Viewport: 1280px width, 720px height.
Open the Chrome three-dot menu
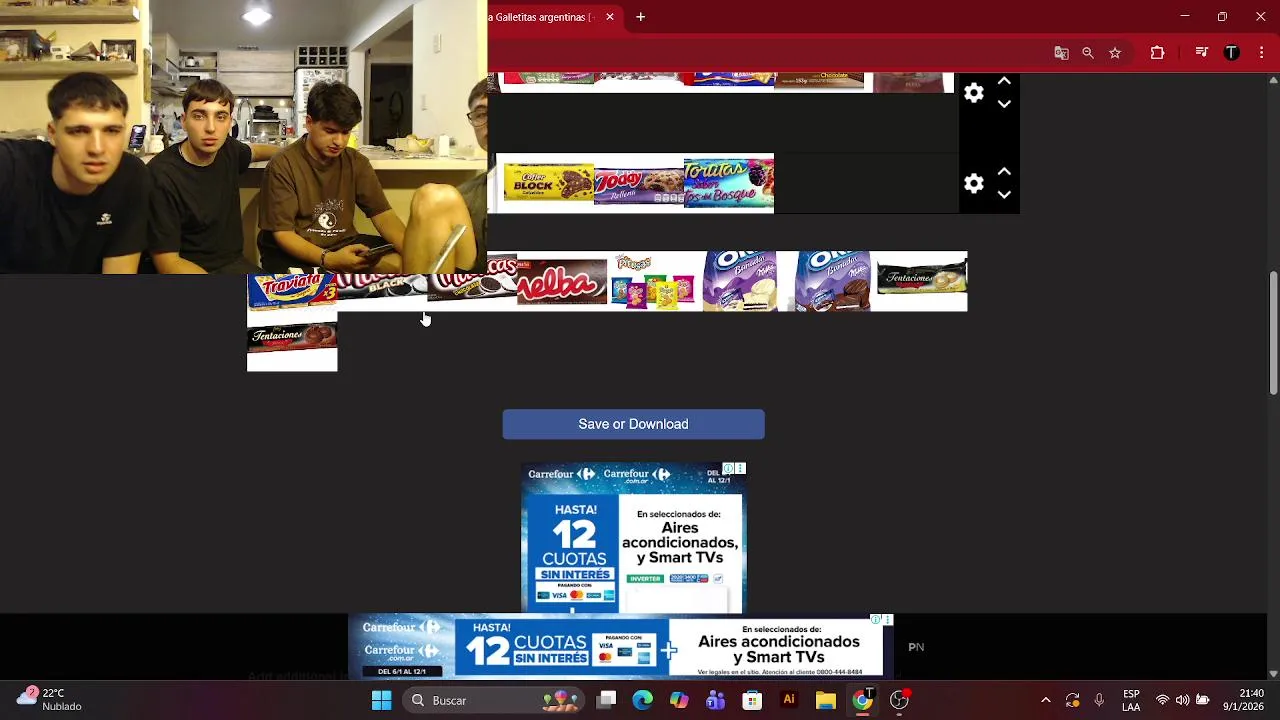(1261, 53)
